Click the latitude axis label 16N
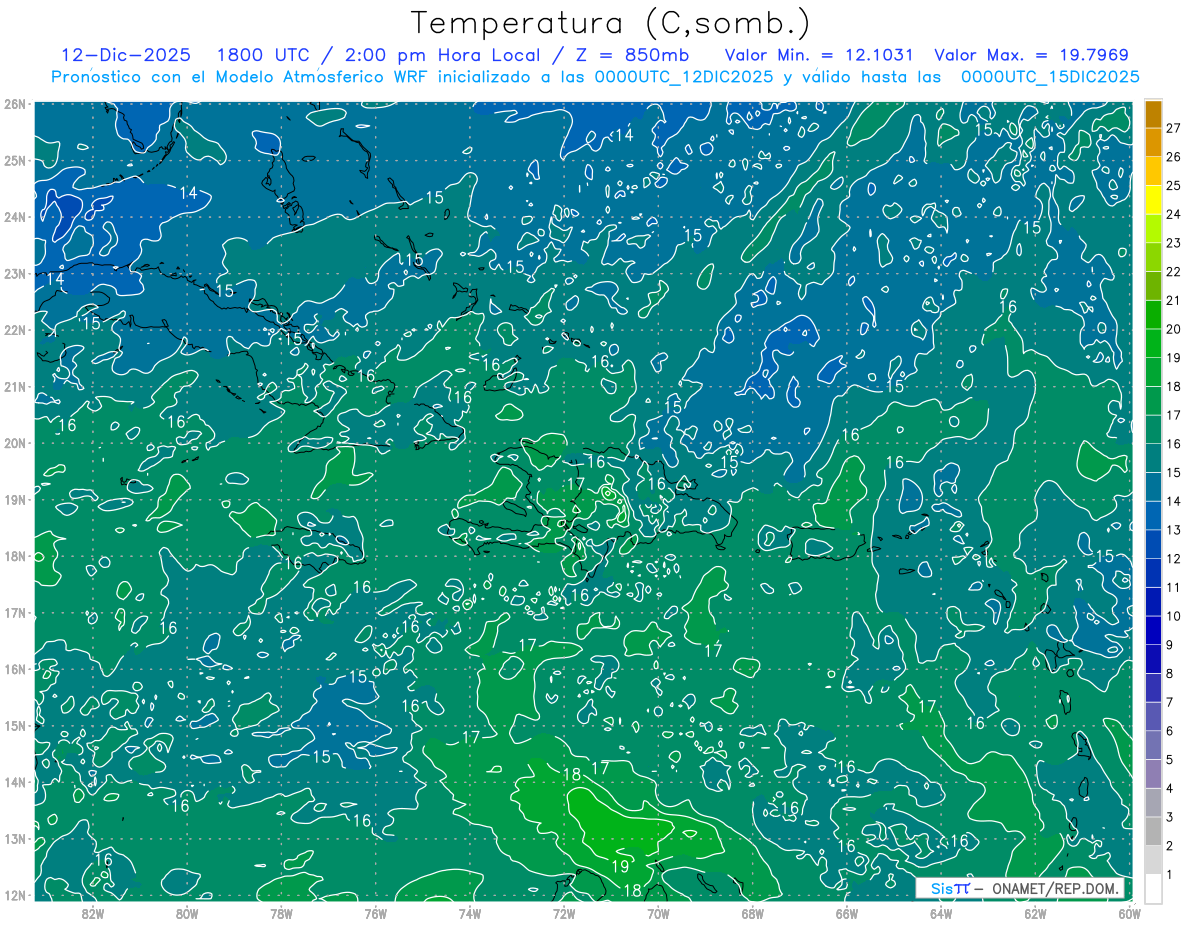 click(15, 669)
